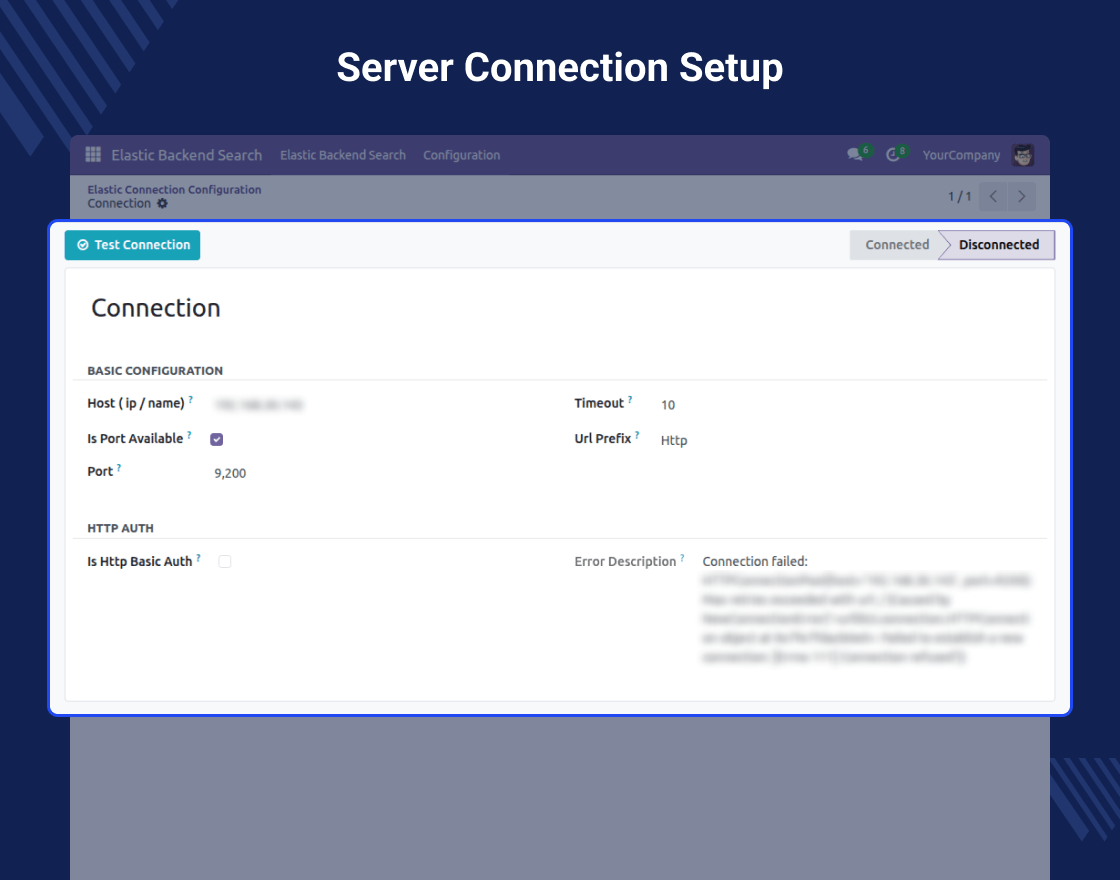This screenshot has width=1120, height=880.
Task: Click the gear icon beside Connection
Action: click(x=163, y=204)
